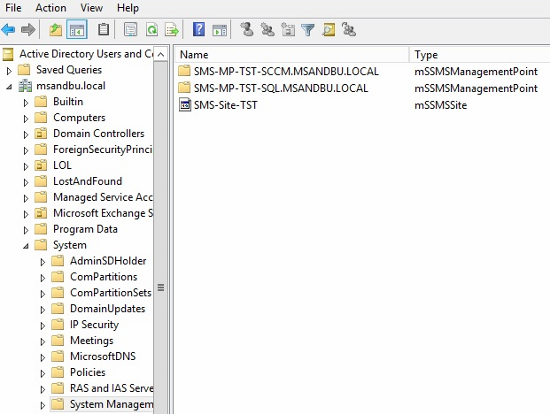
Task: Open the Help menu
Action: click(128, 8)
